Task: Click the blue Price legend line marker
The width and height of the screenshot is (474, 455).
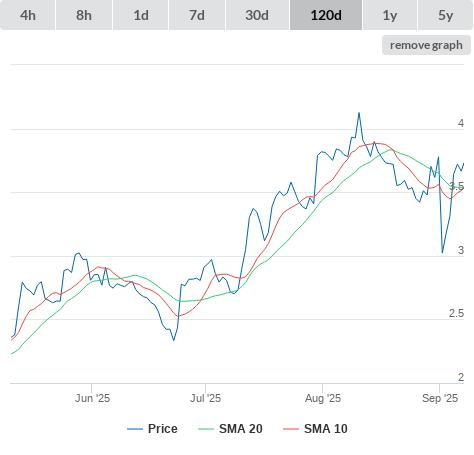Action: [x=135, y=429]
